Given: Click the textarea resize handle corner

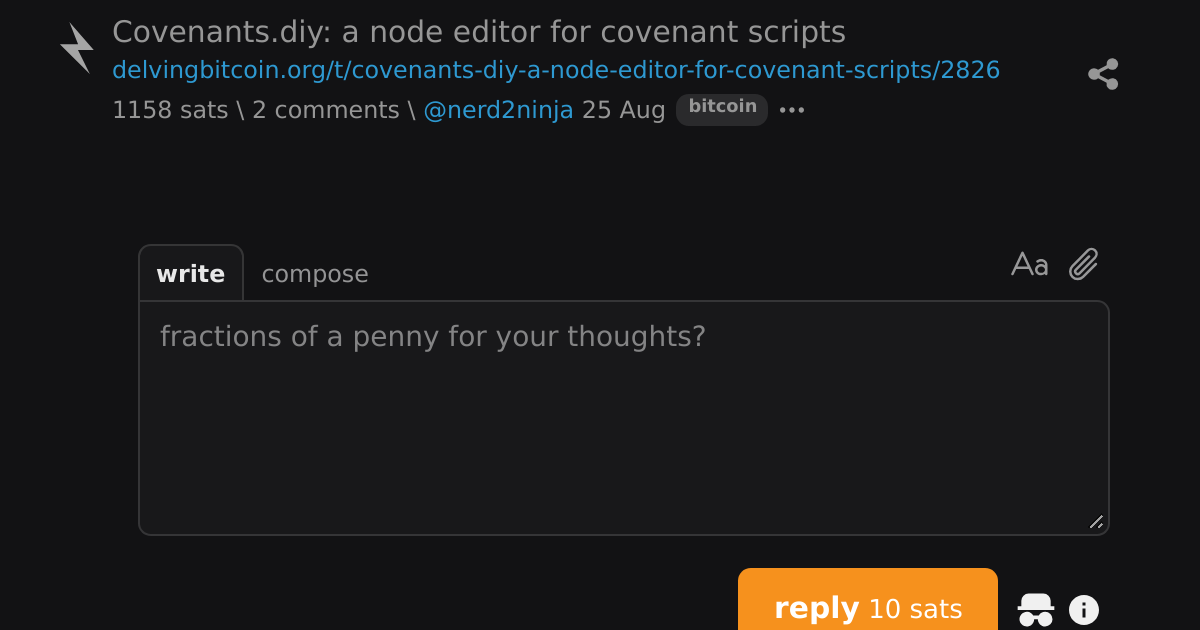Looking at the screenshot, I should (1096, 522).
